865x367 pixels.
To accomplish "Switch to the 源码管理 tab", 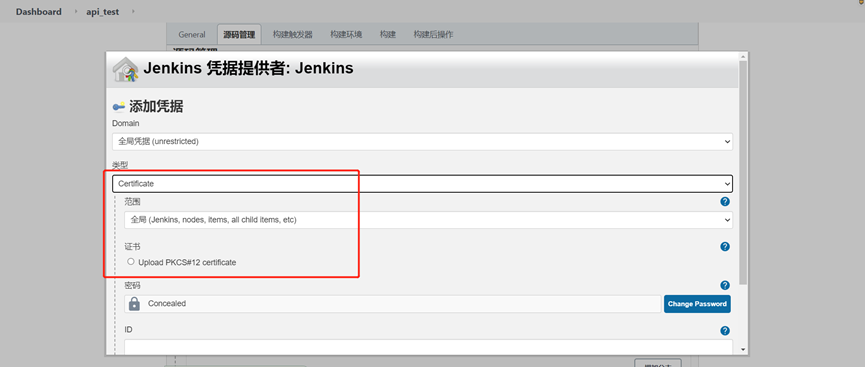I will click(x=239, y=34).
